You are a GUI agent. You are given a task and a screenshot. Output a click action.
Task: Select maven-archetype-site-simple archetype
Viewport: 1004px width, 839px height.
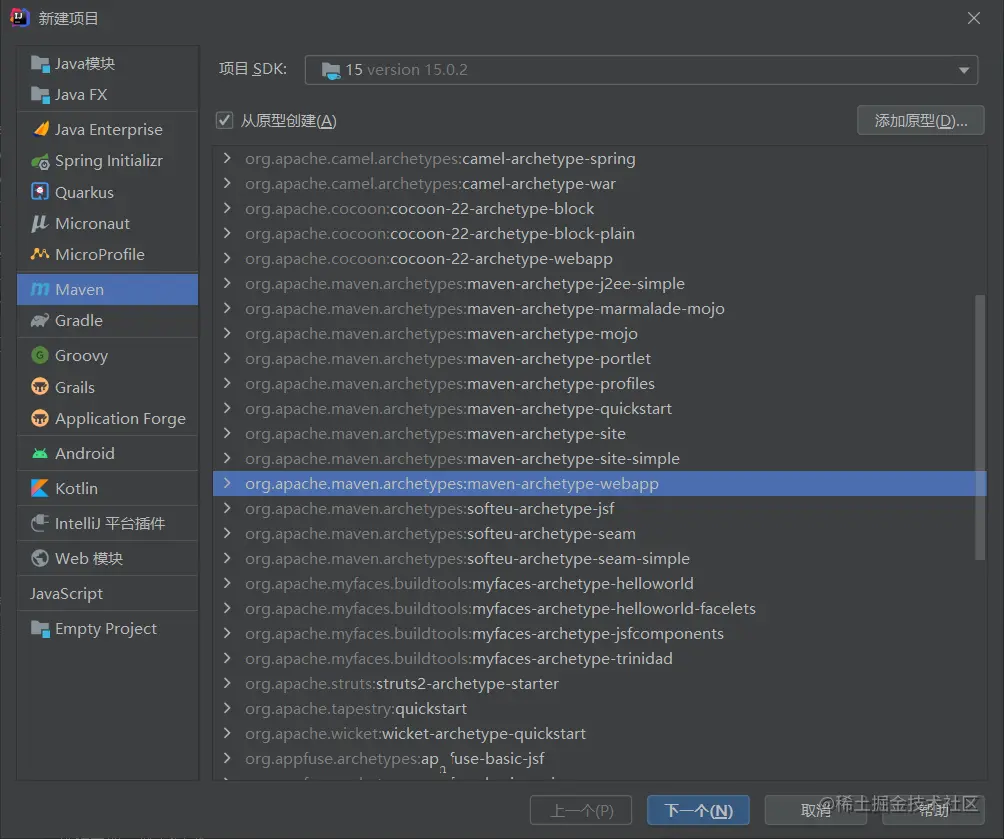pos(599,459)
